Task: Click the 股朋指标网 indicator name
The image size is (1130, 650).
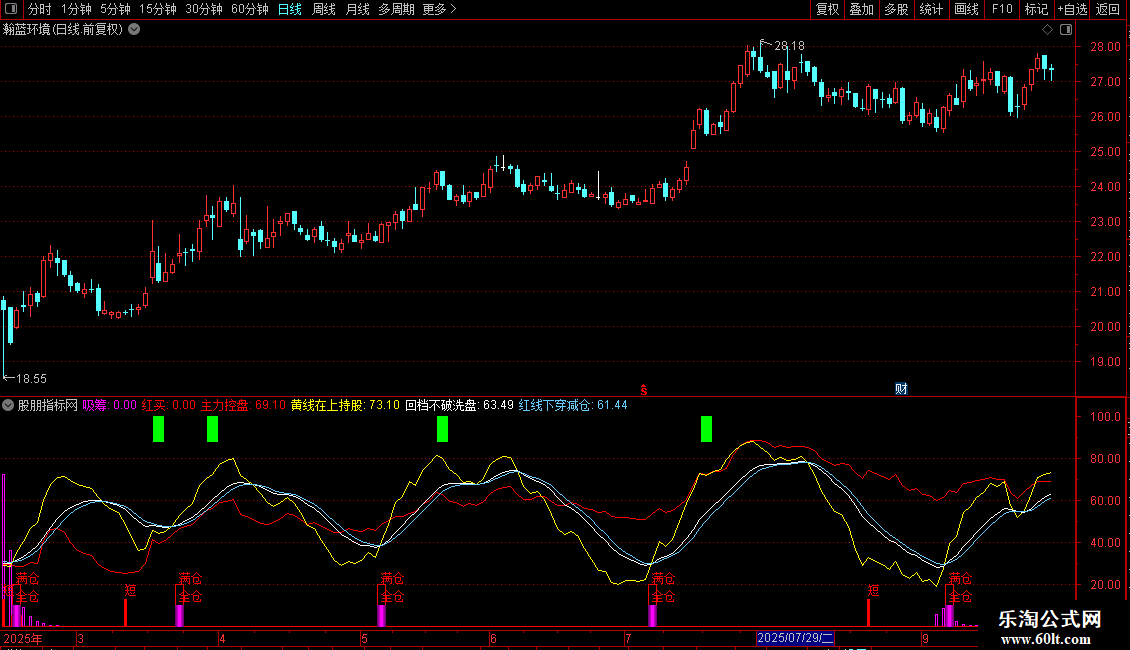Action: pos(48,406)
